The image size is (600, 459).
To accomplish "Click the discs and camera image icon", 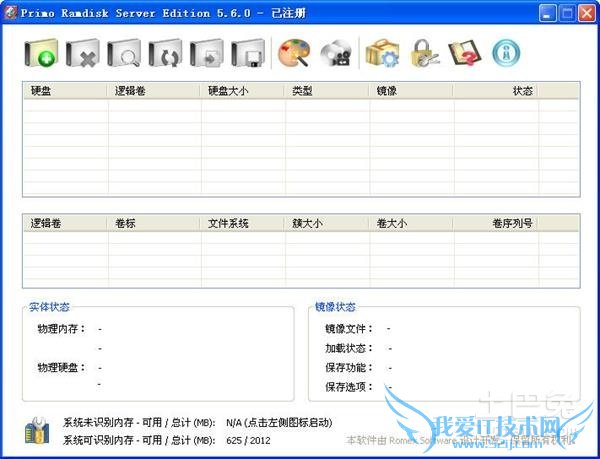I will [x=336, y=53].
